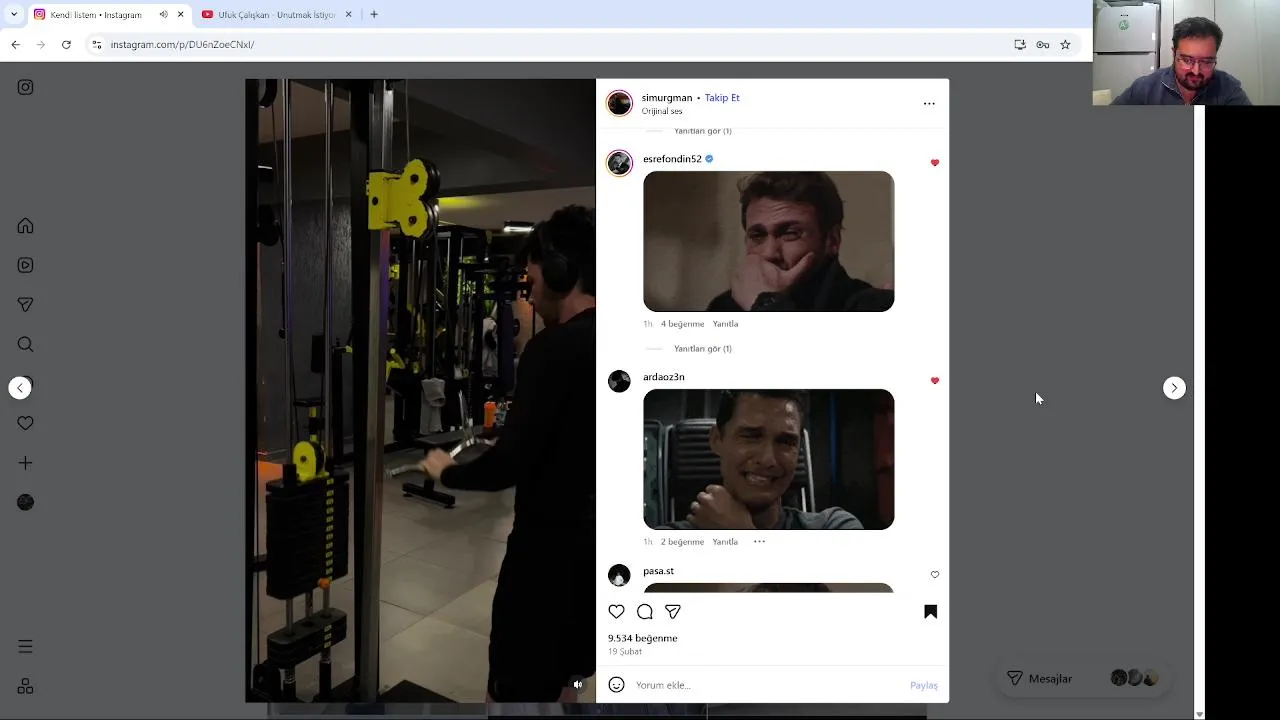1280x720 pixels.
Task: Open own profile avatar in sidebar
Action: point(25,502)
